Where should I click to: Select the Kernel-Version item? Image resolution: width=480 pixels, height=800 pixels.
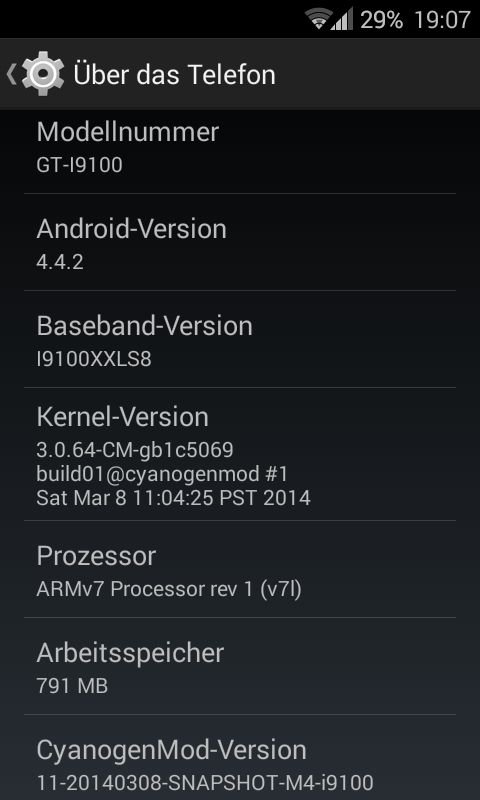click(x=240, y=454)
